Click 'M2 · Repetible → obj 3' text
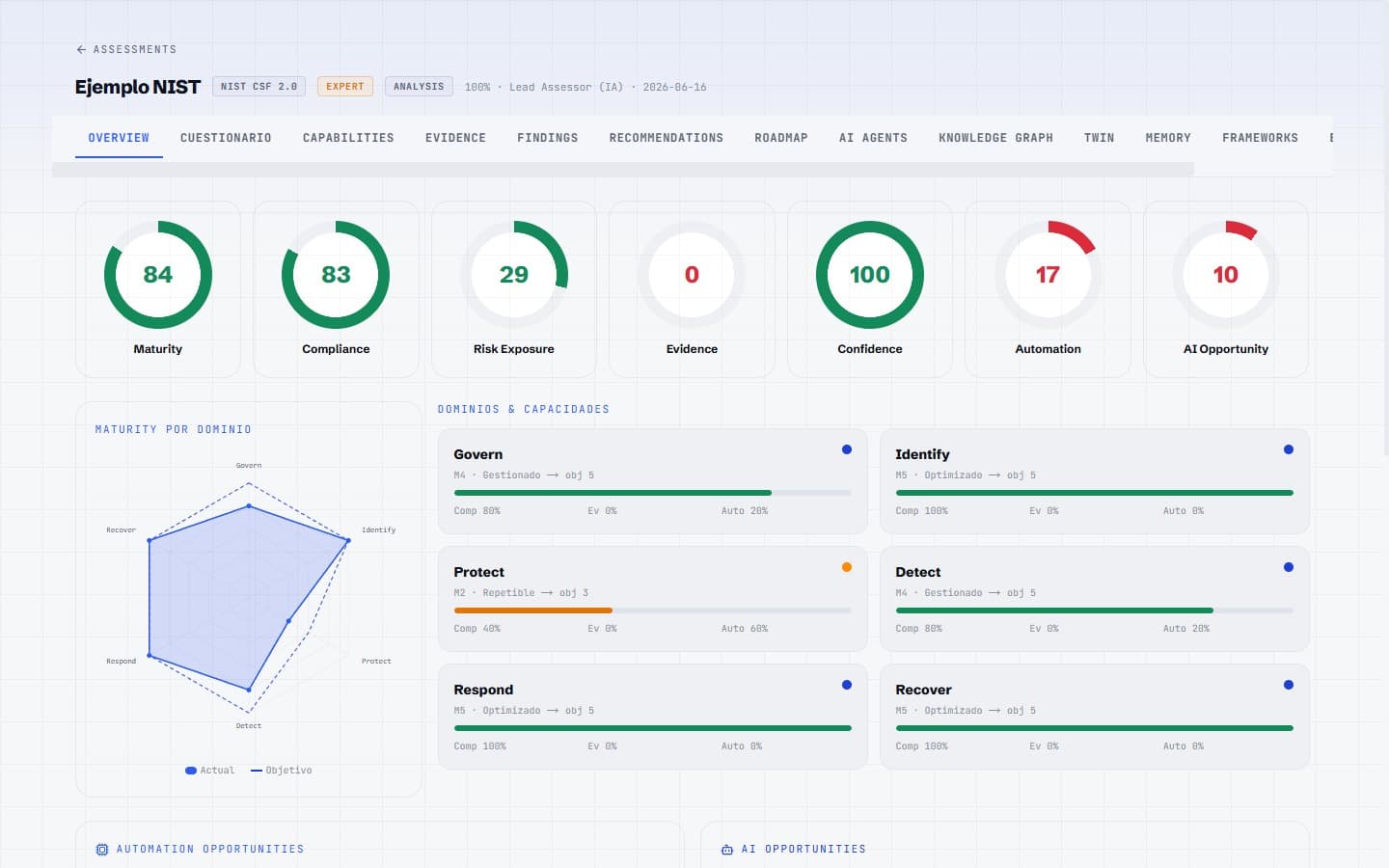The height and width of the screenshot is (868, 1389). pos(521,593)
